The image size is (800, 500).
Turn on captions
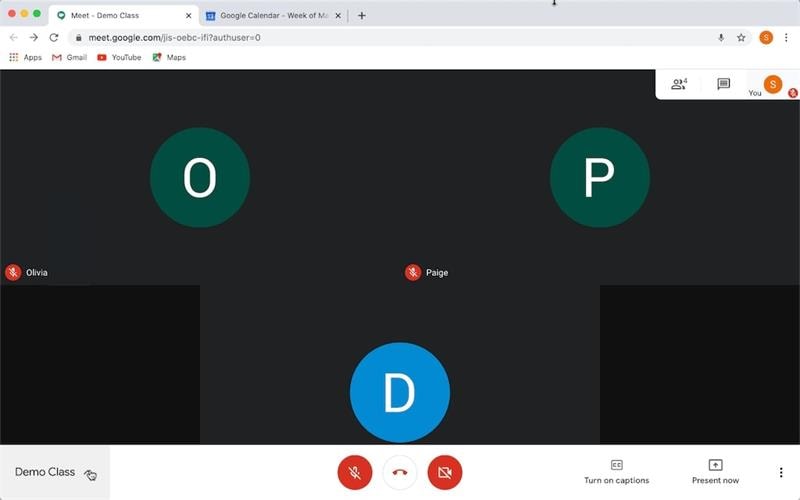tap(616, 472)
